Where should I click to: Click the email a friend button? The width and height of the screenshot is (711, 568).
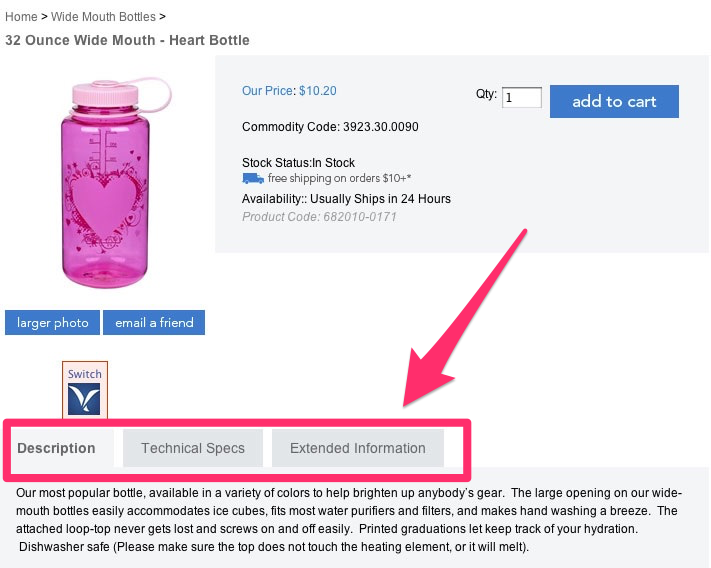[x=154, y=323]
